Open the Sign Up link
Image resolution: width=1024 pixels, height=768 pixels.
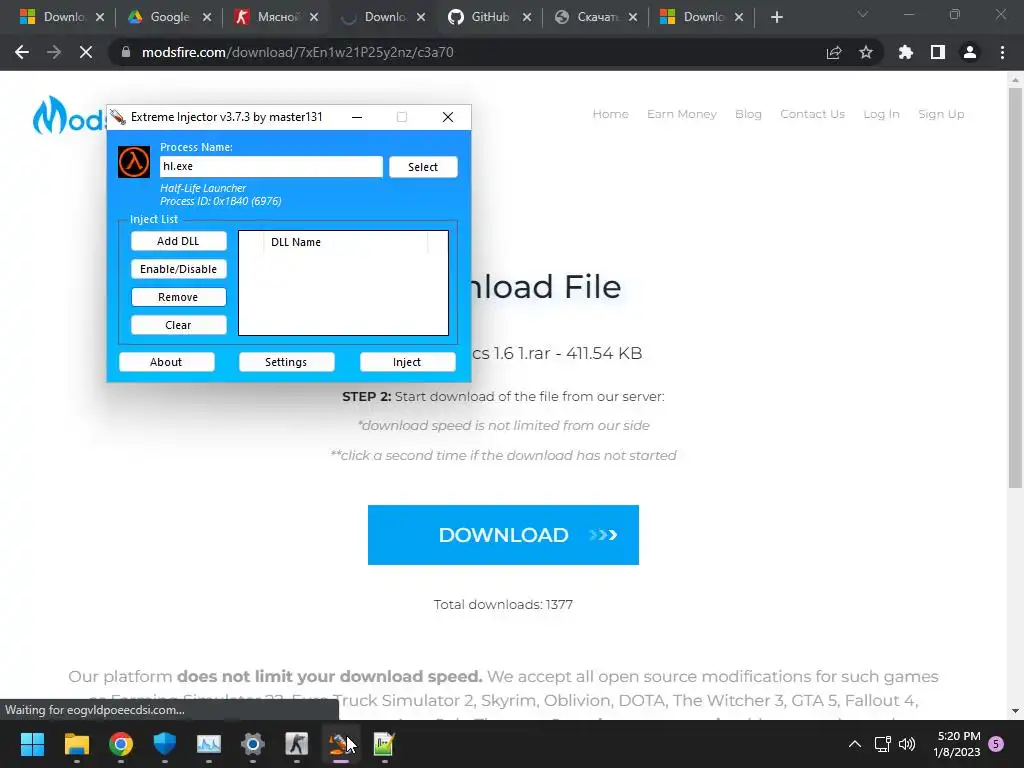[941, 114]
